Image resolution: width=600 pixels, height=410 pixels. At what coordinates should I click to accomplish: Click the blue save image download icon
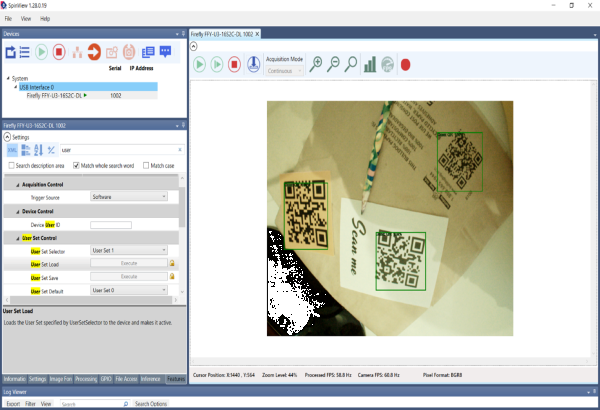tap(253, 64)
